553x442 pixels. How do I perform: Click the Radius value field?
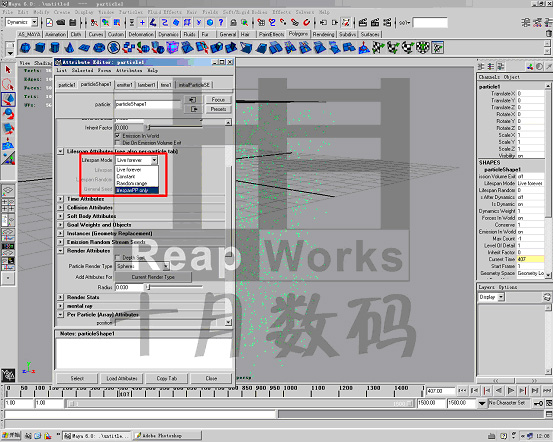tap(129, 287)
